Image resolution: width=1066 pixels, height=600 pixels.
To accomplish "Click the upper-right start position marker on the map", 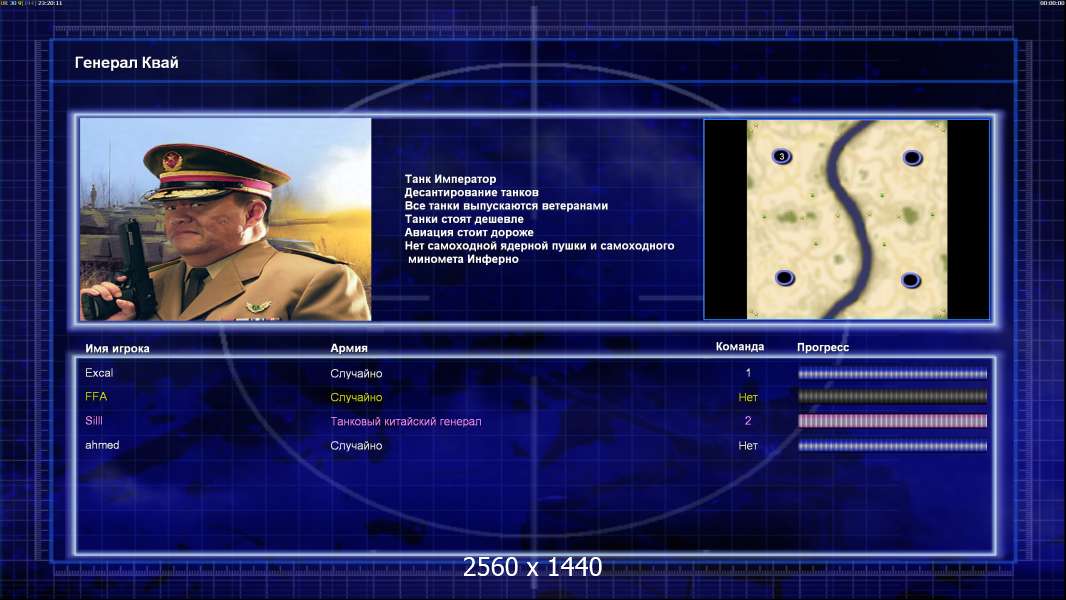I will 912,158.
